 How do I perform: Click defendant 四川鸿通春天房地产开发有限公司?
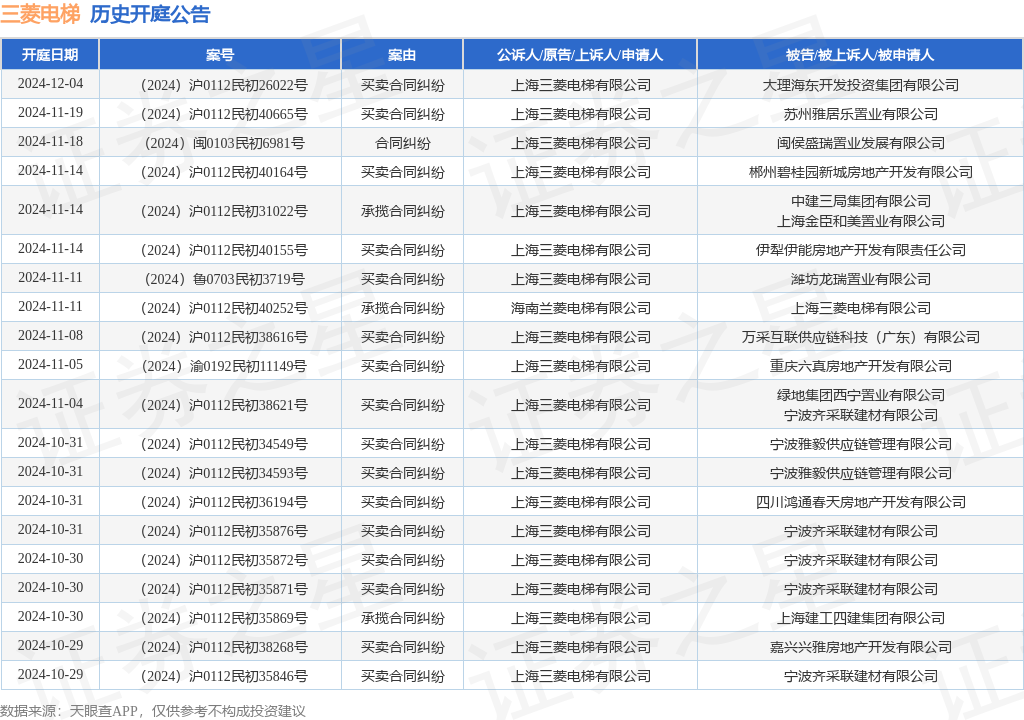[861, 502]
